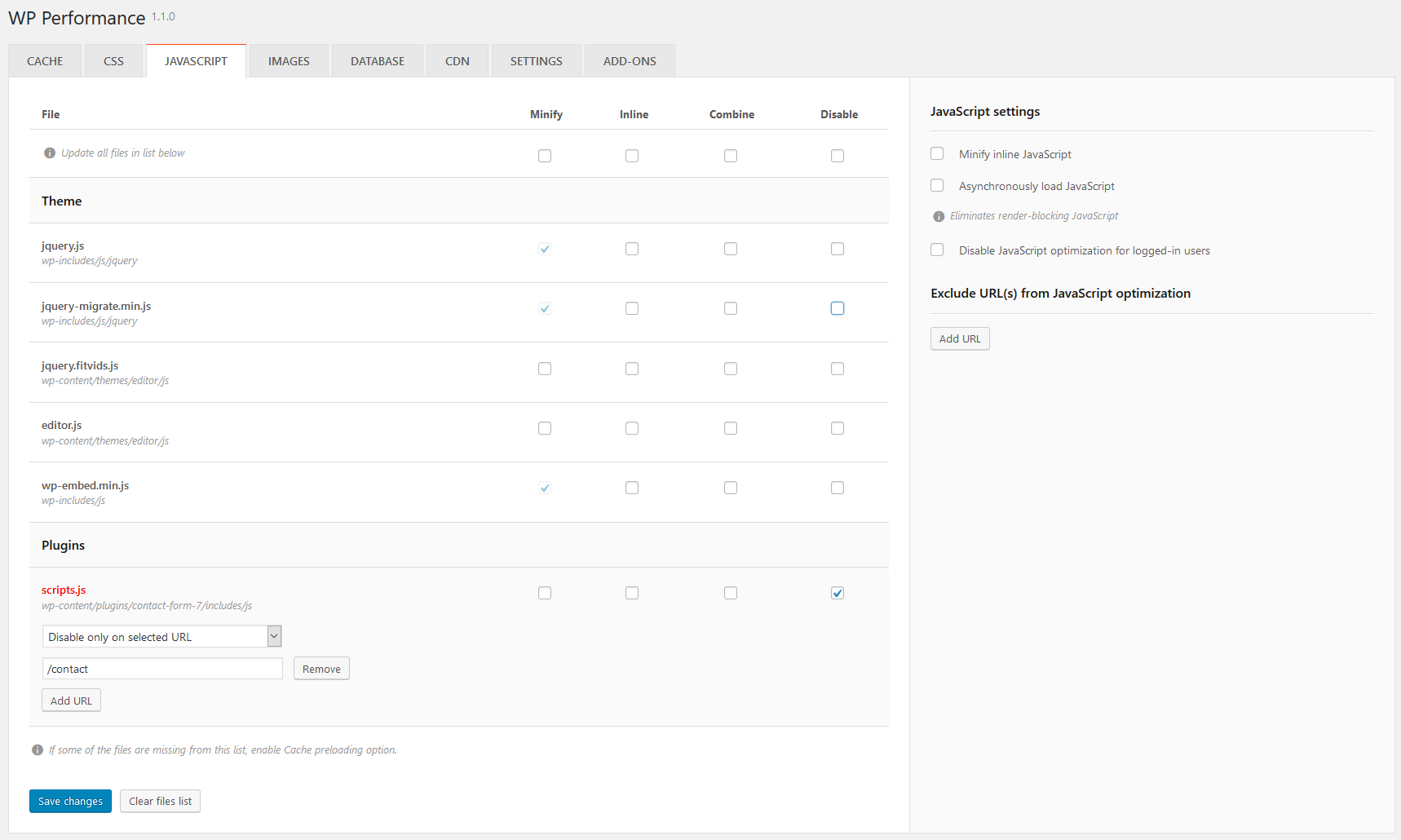Focus the /contact URL input field

[162, 669]
